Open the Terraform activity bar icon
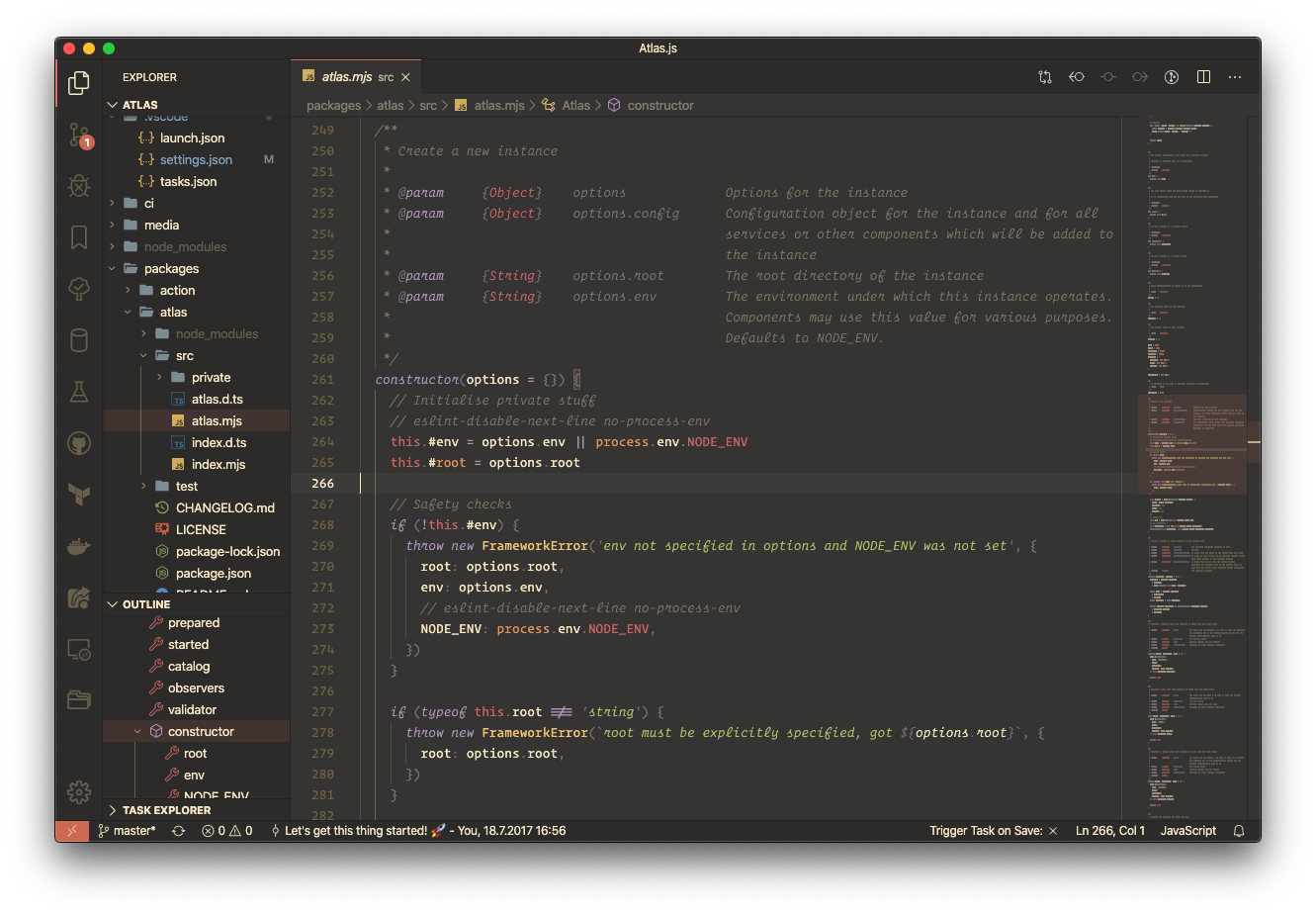Screen dimensions: 1316x915 [79, 495]
